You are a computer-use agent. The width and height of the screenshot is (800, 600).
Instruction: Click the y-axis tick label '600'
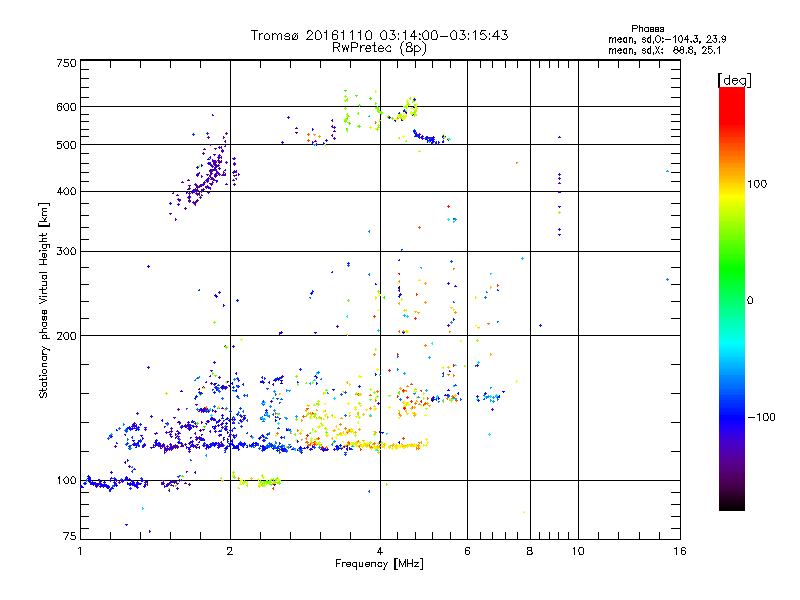(x=66, y=107)
